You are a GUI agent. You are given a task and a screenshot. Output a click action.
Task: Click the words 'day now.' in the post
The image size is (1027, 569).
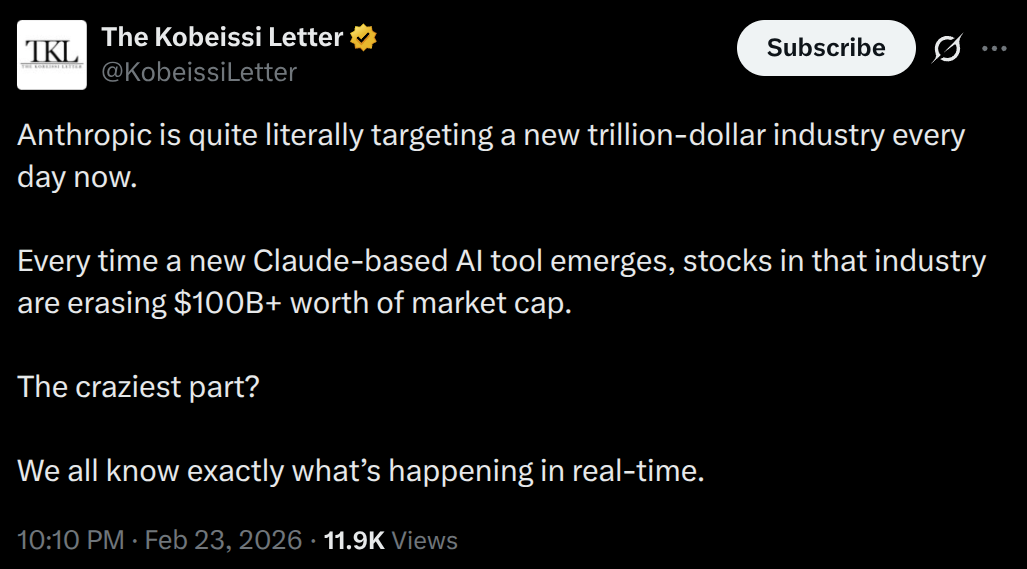(x=76, y=178)
